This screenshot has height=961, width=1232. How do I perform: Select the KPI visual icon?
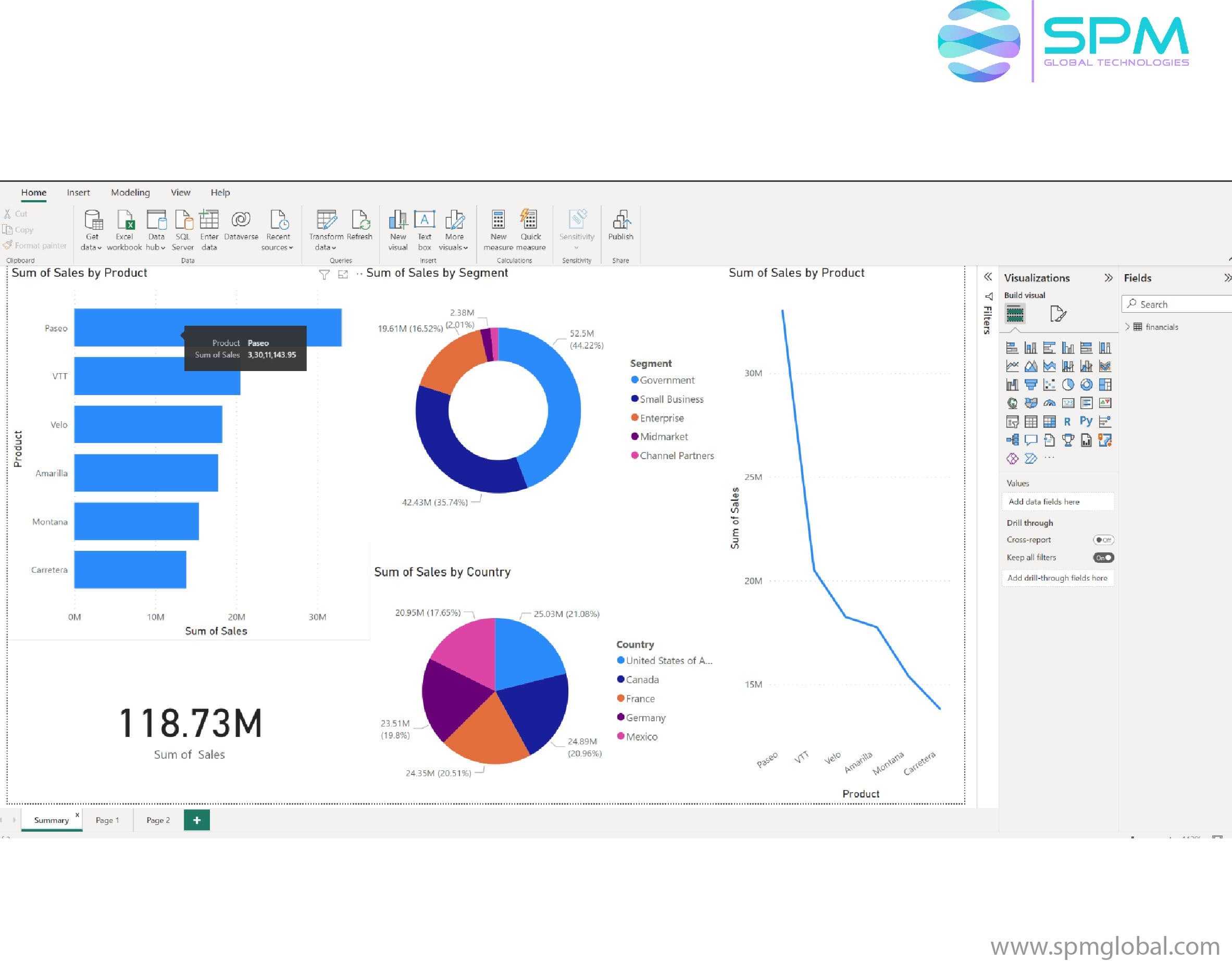click(x=1104, y=403)
